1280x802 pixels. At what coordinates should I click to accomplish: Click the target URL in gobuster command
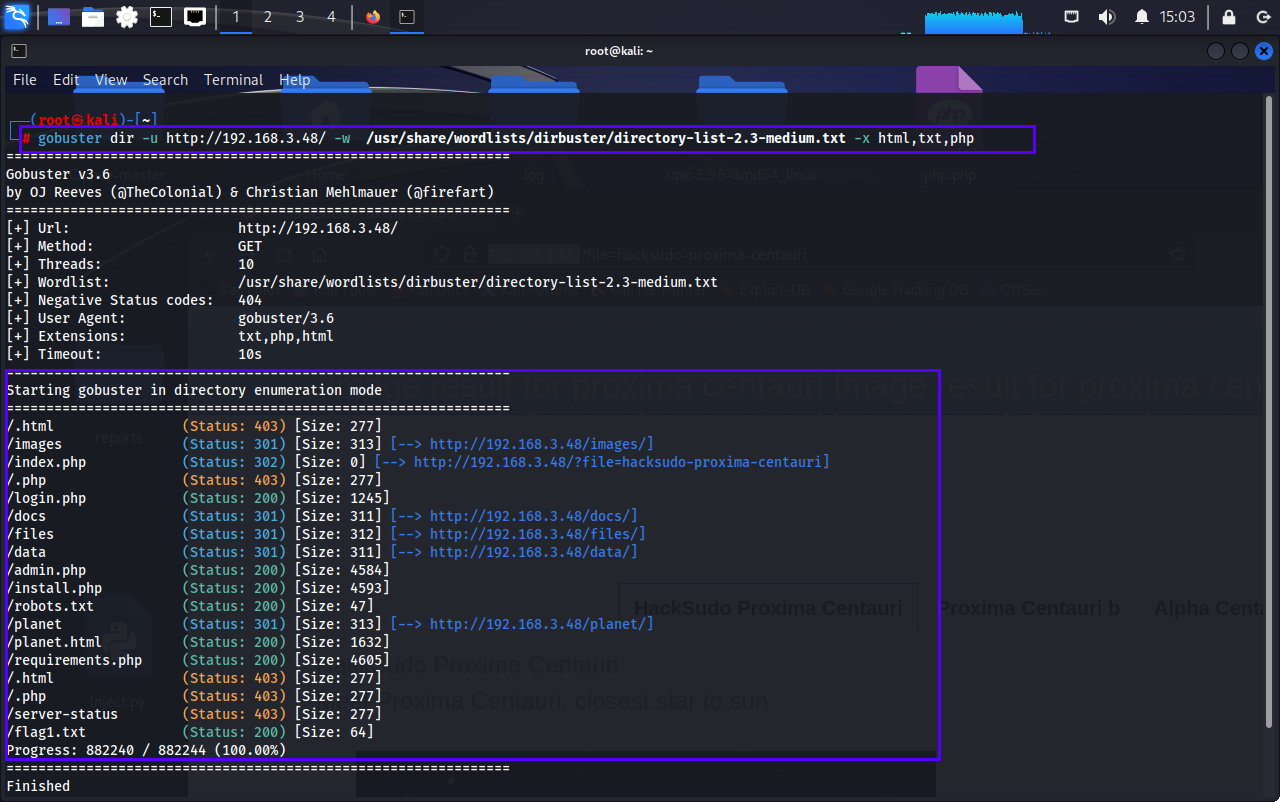pos(246,138)
